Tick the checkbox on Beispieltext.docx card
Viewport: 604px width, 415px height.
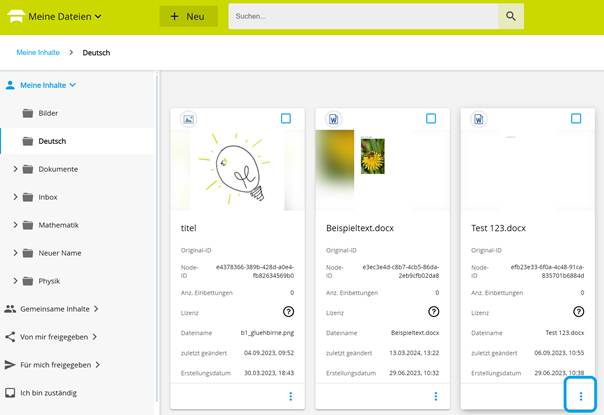click(431, 118)
